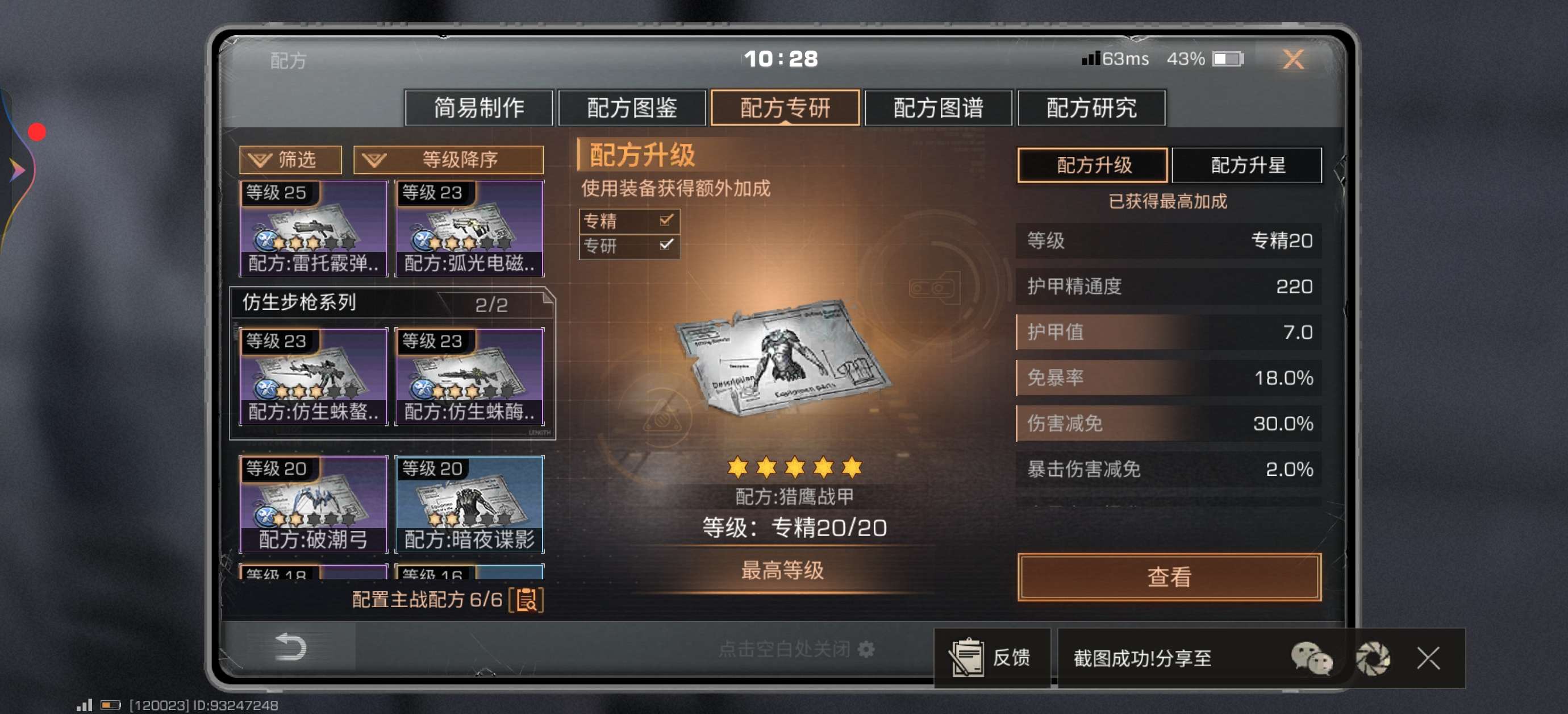Tap the back arrow icon
Screen dimensions: 1568x714
coord(290,647)
